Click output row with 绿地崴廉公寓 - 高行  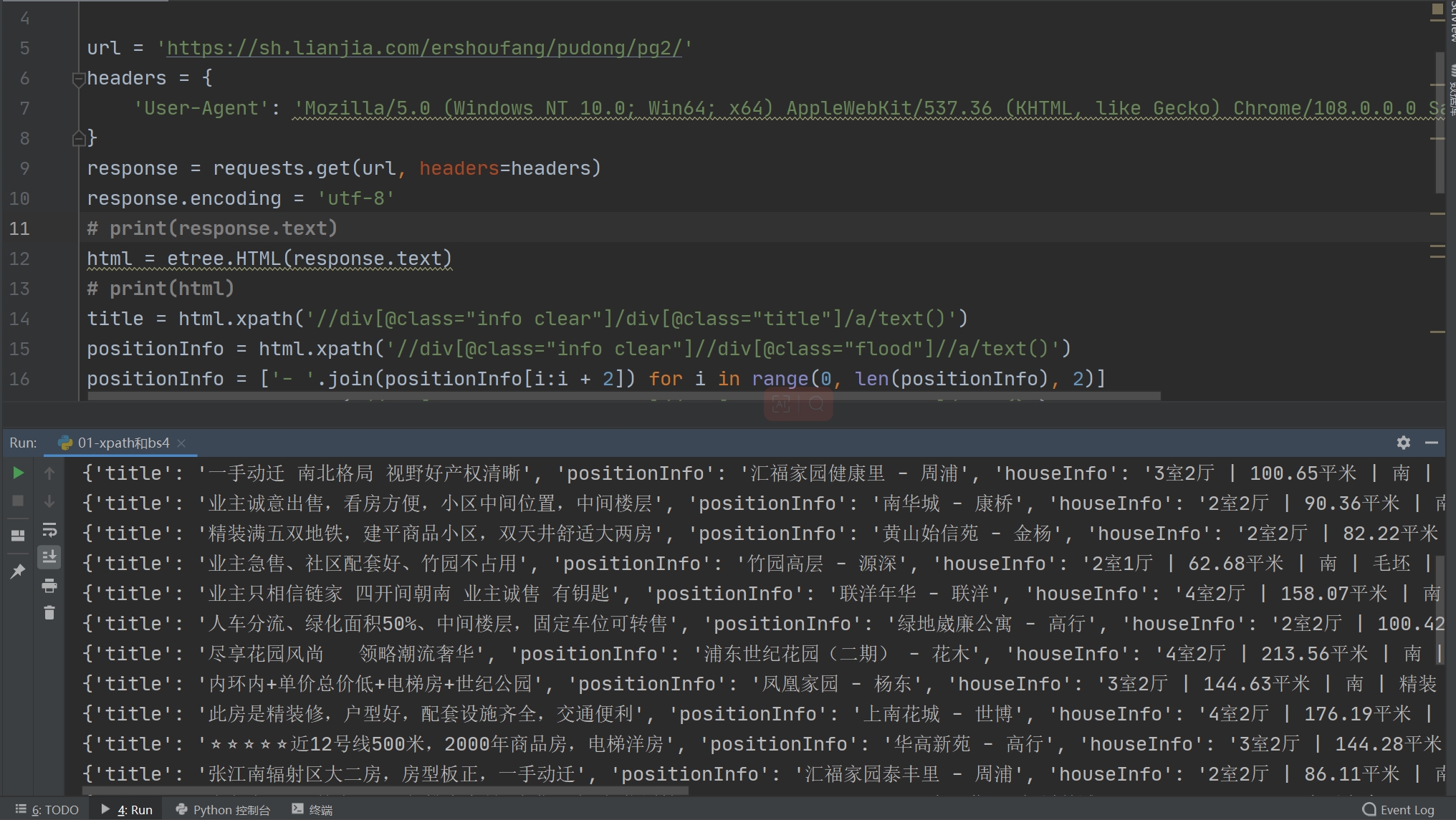pos(762,624)
